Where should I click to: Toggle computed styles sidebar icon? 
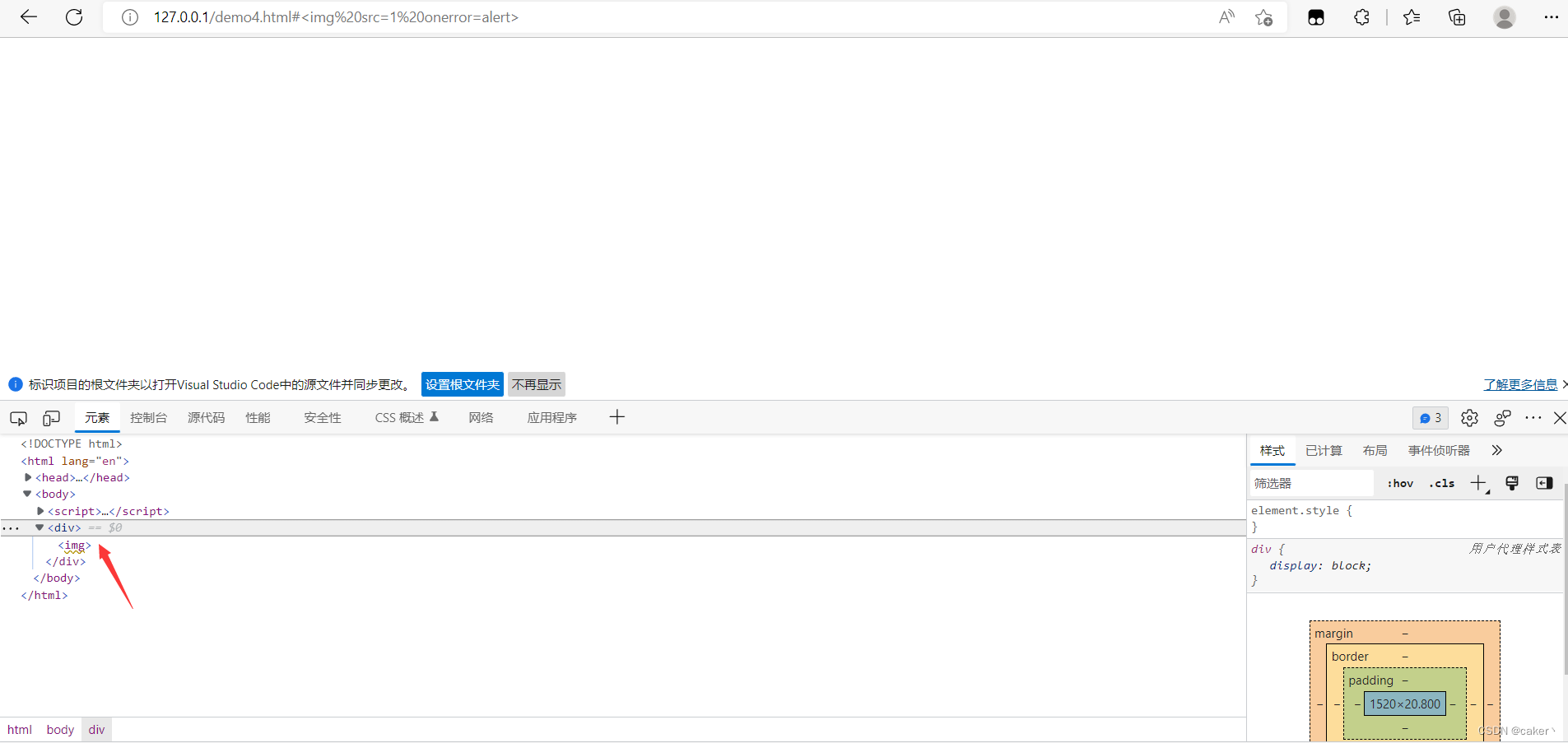[1544, 484]
